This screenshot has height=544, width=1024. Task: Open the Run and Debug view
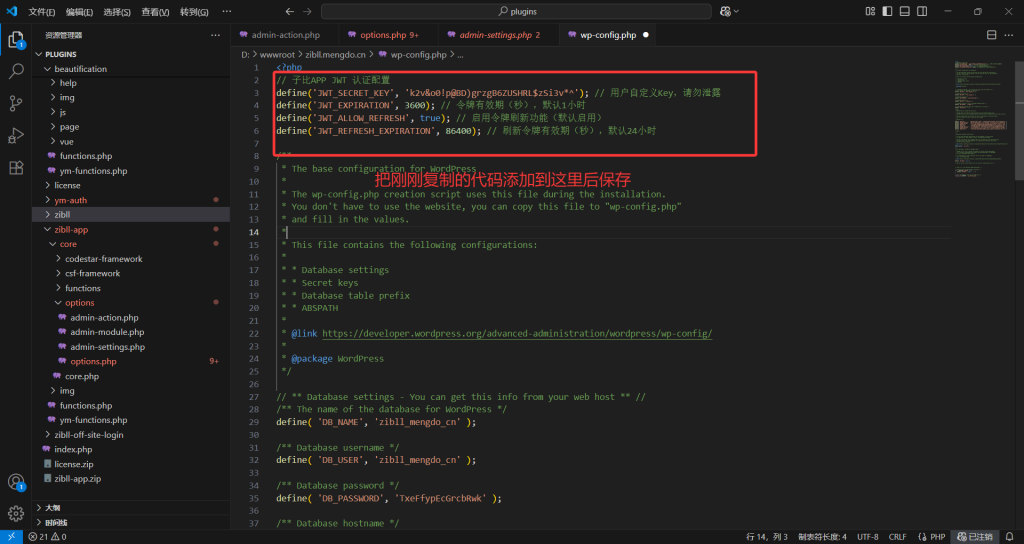click(16, 135)
